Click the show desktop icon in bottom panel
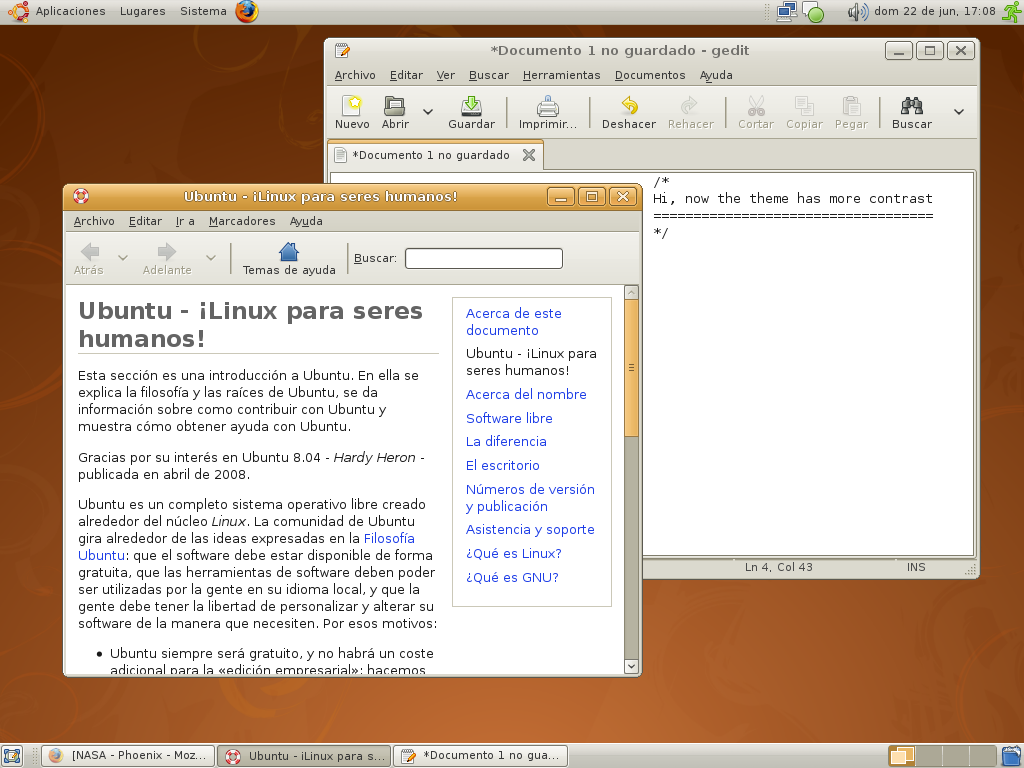 12,756
